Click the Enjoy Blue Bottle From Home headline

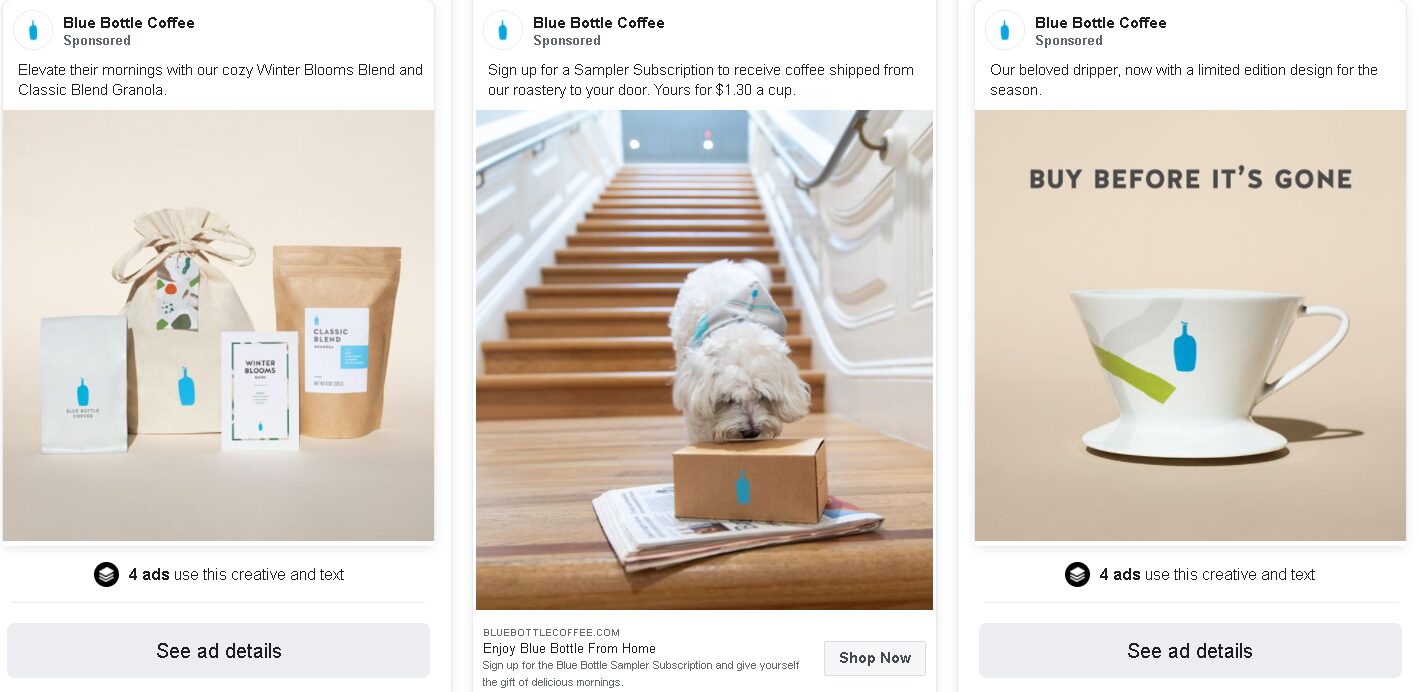[569, 648]
